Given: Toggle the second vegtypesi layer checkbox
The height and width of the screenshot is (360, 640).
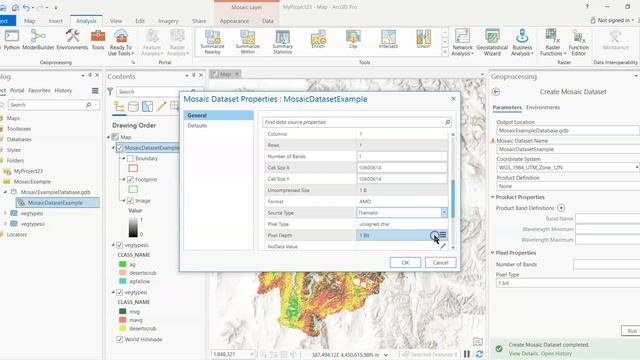Looking at the screenshot, I should pos(120,292).
